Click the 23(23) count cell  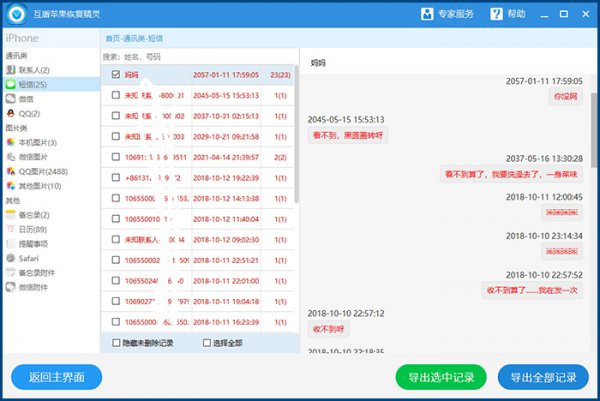pos(280,75)
